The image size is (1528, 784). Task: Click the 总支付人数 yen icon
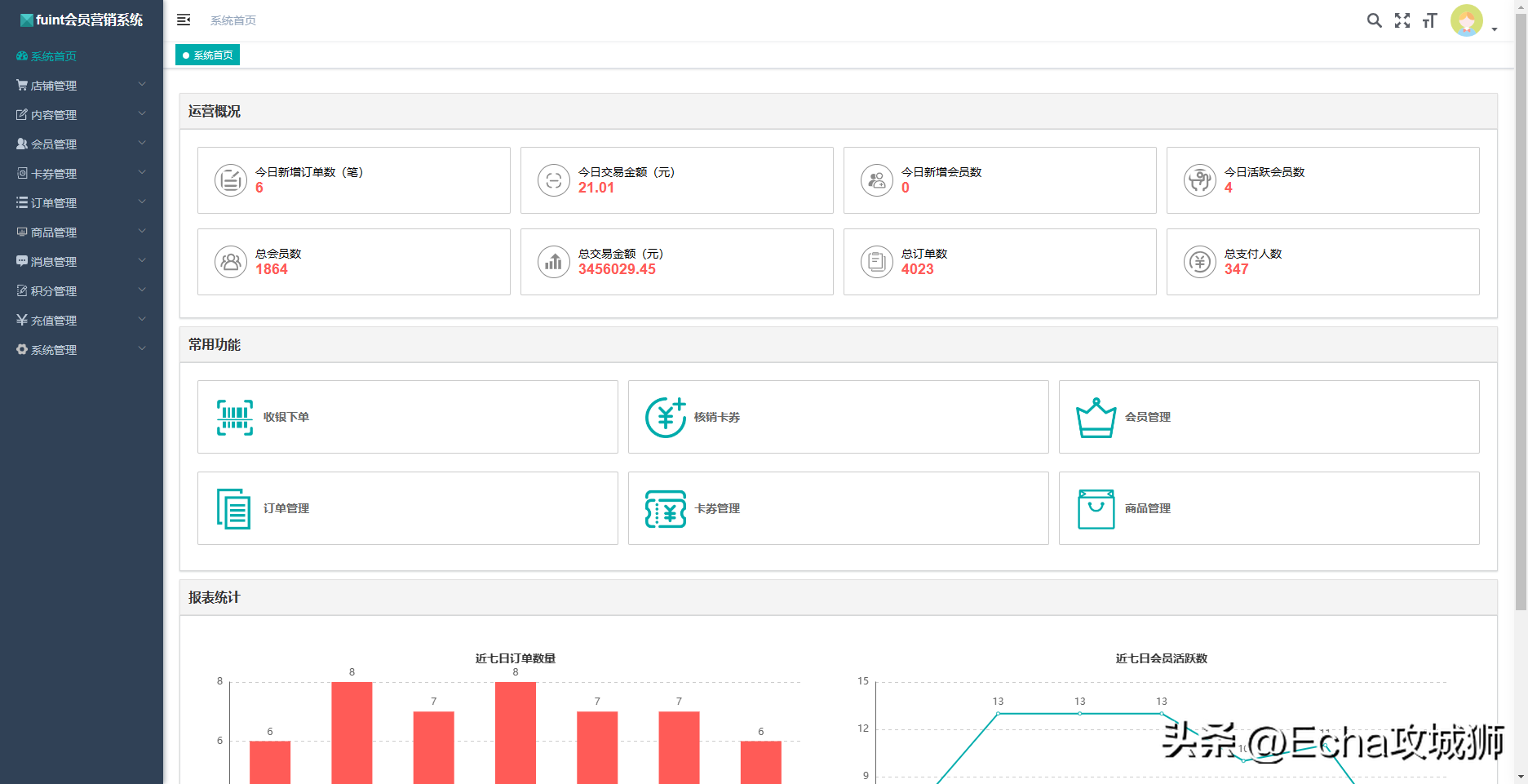pos(1200,262)
